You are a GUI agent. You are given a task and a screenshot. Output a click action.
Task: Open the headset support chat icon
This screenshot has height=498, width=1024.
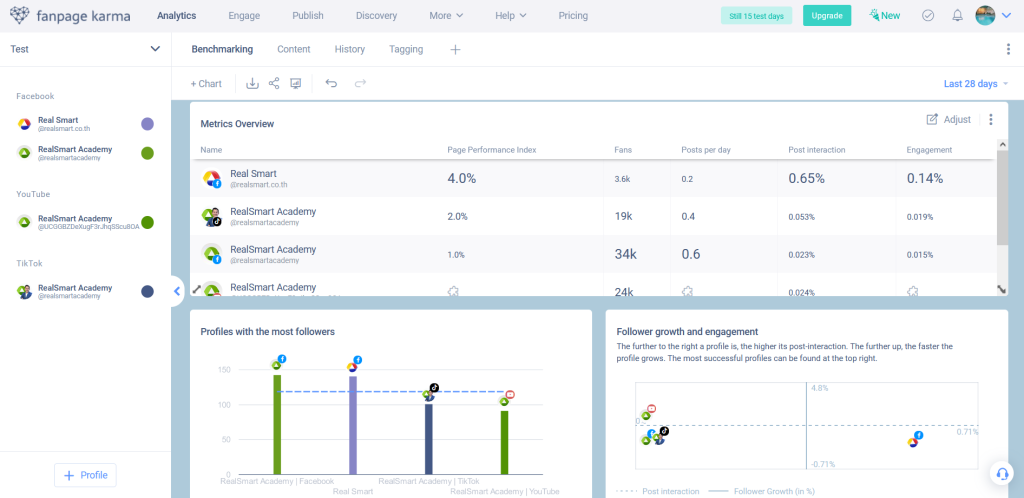(1000, 473)
